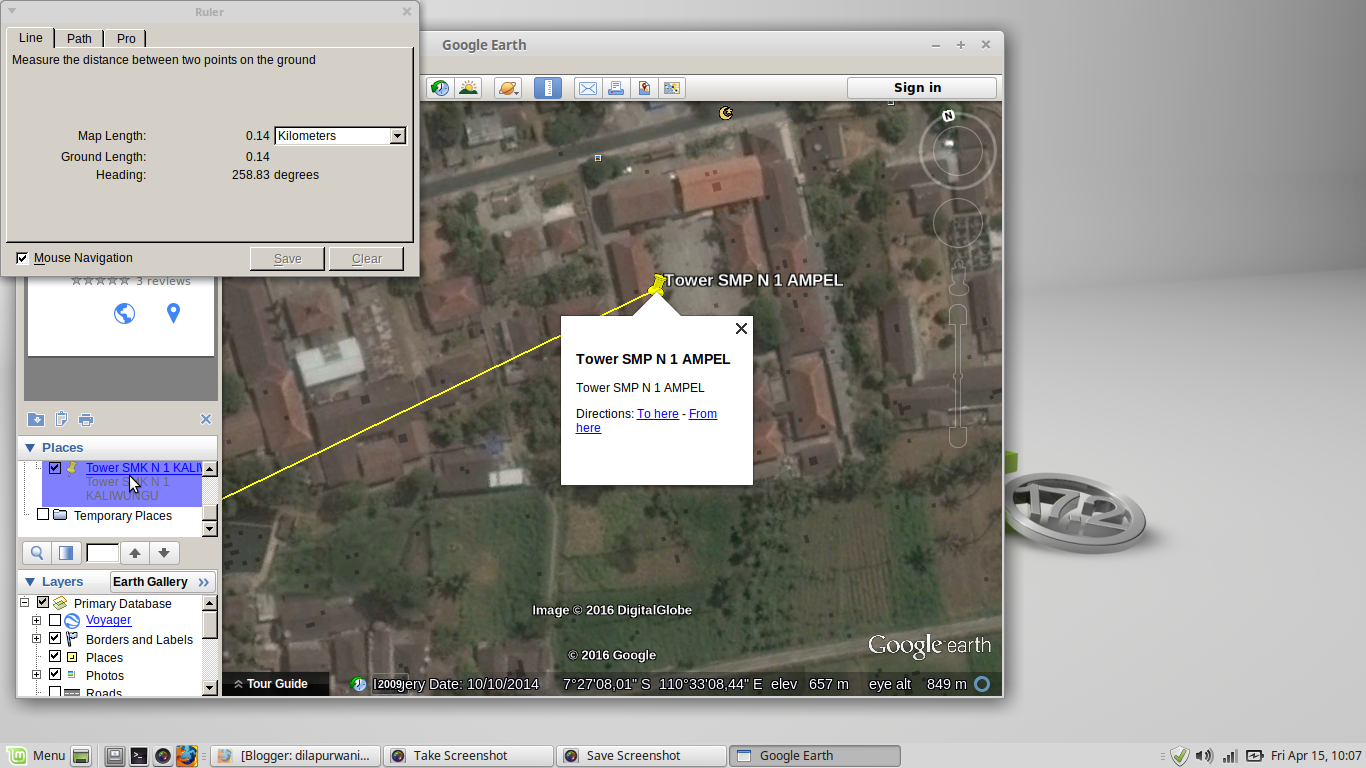Collapse the Layers panel triangle

[30, 582]
